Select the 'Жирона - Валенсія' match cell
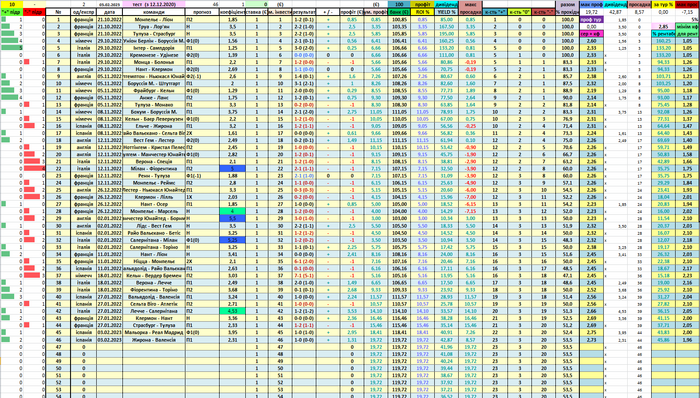700x398 pixels. tap(154, 340)
